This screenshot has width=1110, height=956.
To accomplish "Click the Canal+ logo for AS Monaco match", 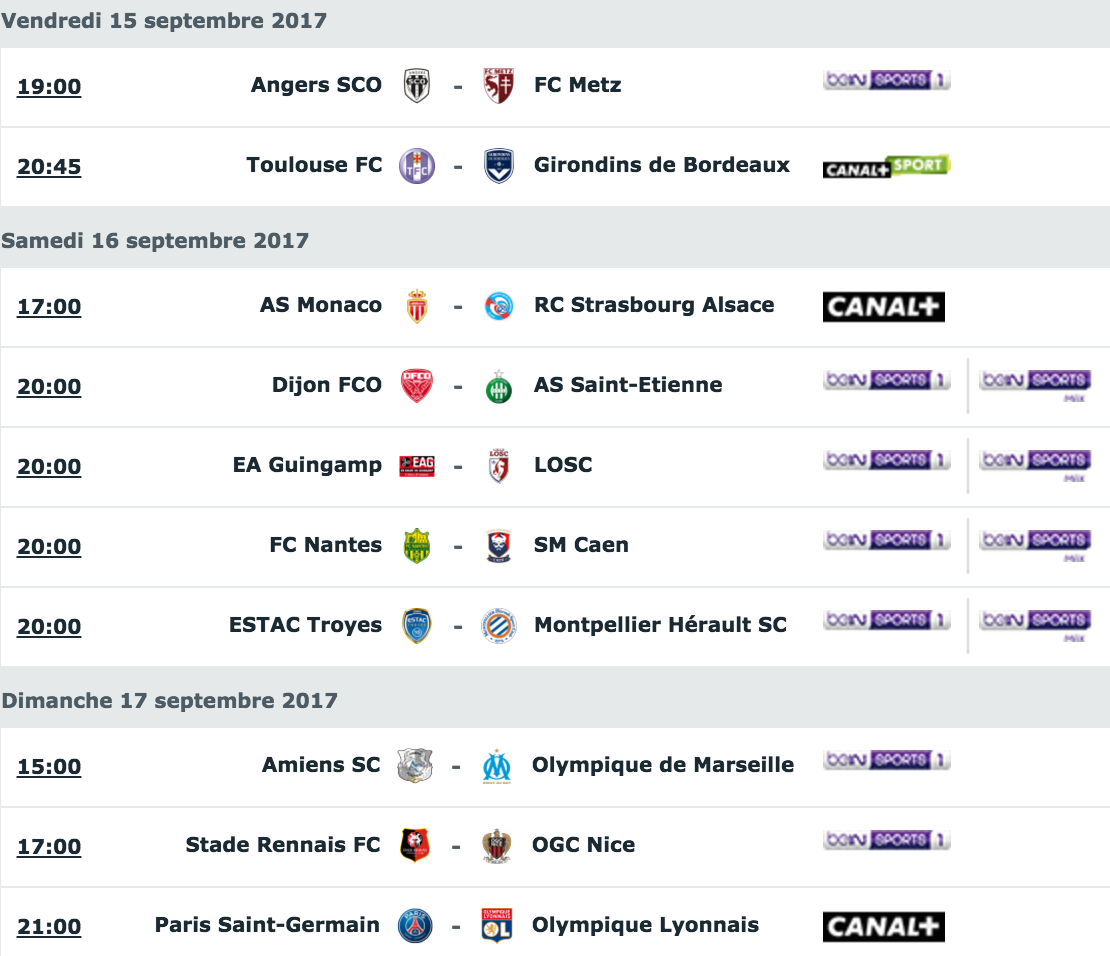I will [883, 307].
